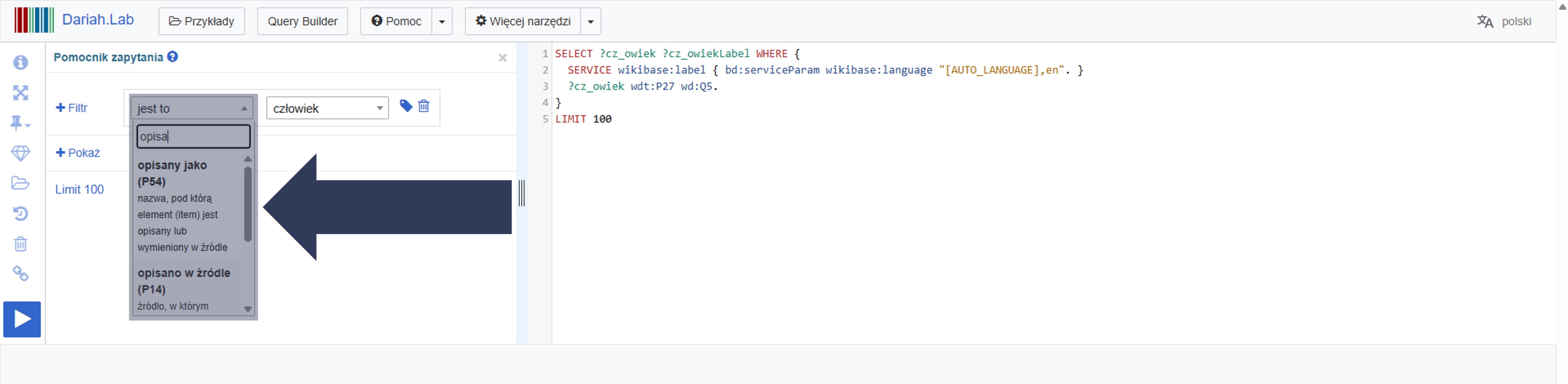Open the folder icon in sidebar

click(x=21, y=183)
